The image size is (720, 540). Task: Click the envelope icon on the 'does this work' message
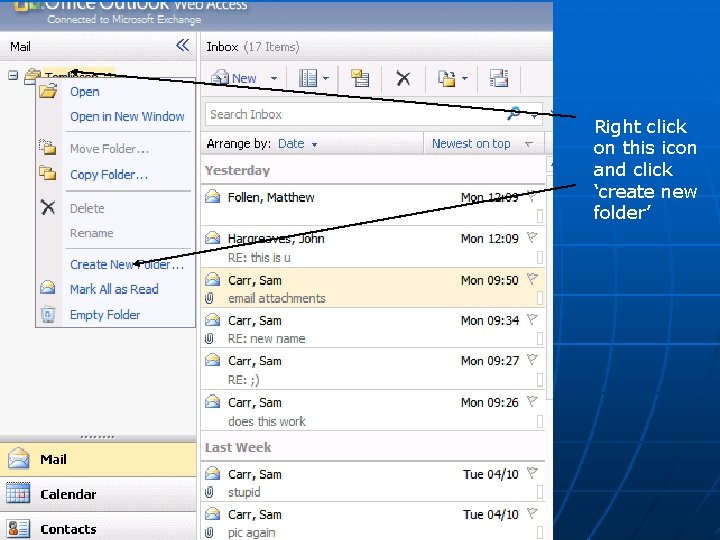(x=212, y=402)
